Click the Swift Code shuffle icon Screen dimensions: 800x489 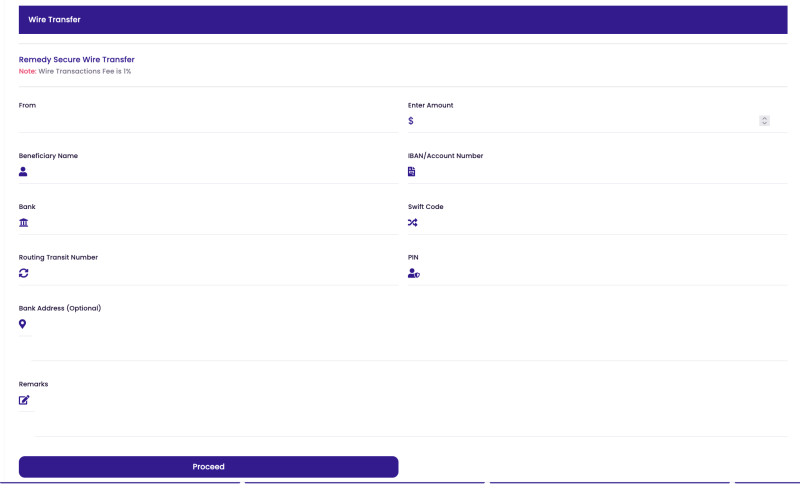point(412,222)
